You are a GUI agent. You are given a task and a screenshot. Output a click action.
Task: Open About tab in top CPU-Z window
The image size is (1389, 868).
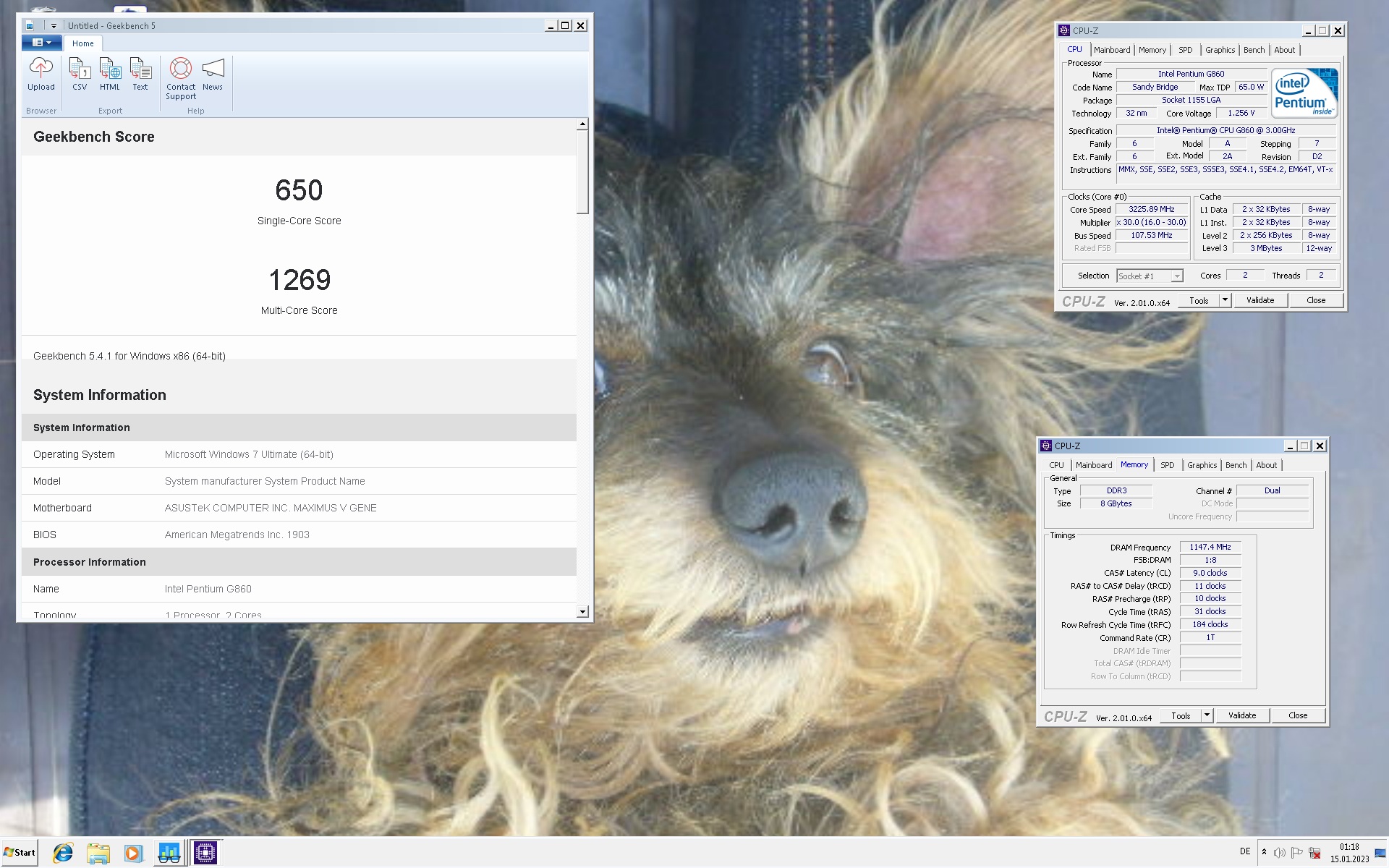point(1285,50)
